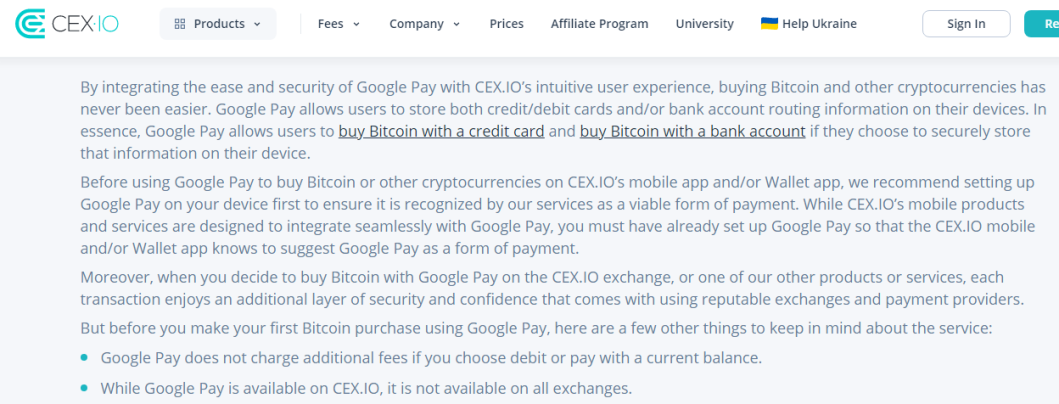The image size is (1059, 404).
Task: Click the Ukraine flag icon
Action: tap(769, 24)
